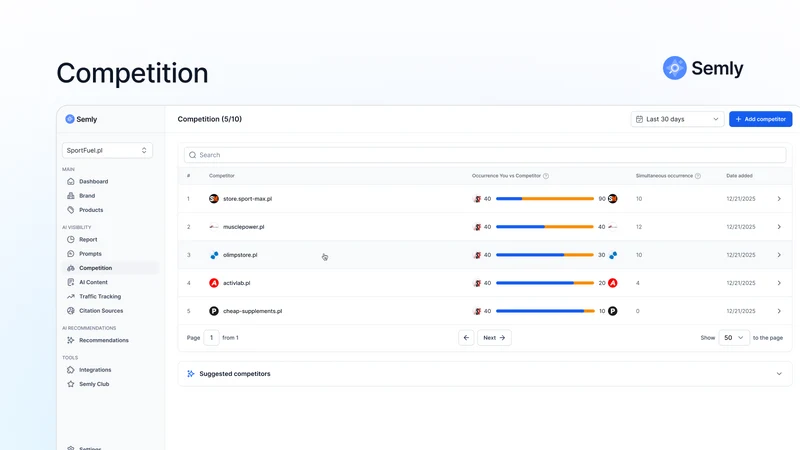Open details chevron for store.sport-max.pl row
Screen dimensions: 800x450
point(779,198)
